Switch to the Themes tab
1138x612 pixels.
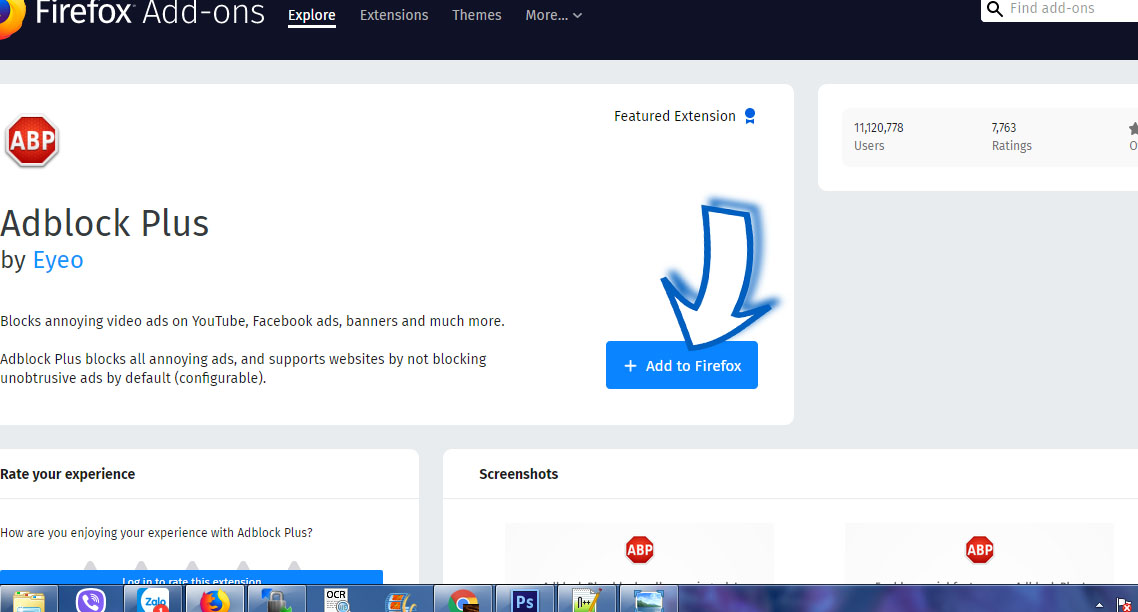click(477, 15)
